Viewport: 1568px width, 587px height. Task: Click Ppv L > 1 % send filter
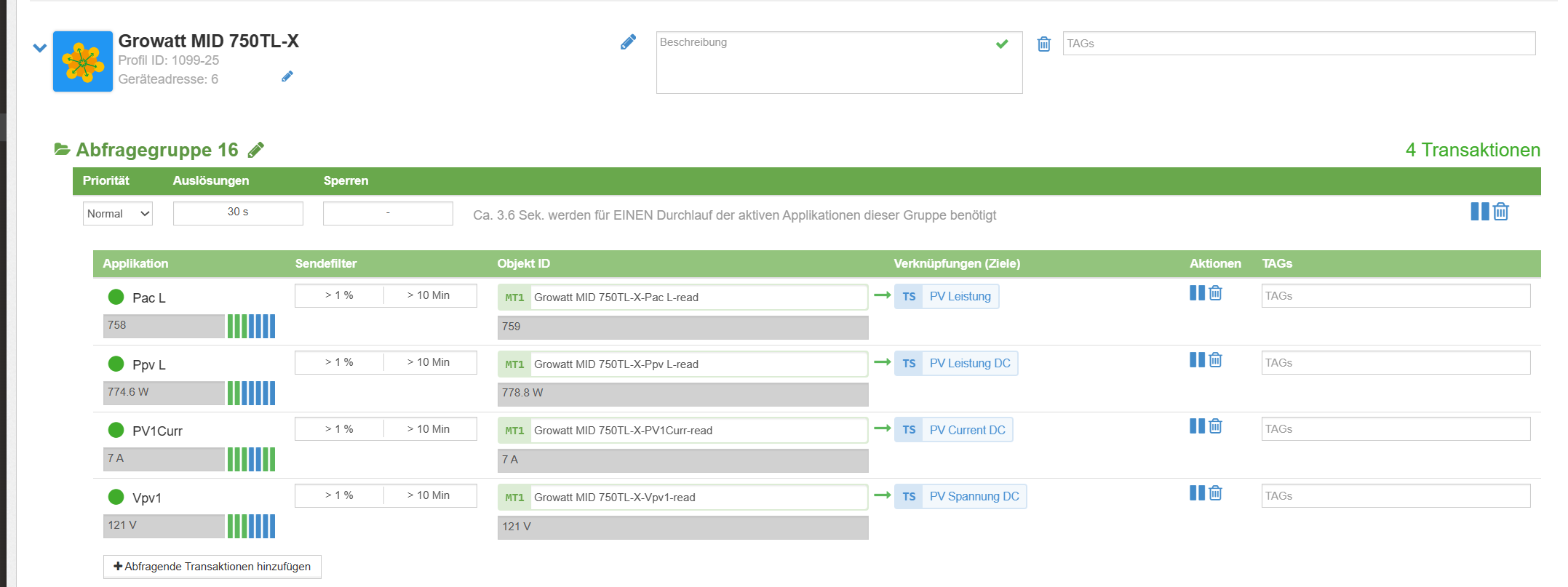[x=339, y=362]
